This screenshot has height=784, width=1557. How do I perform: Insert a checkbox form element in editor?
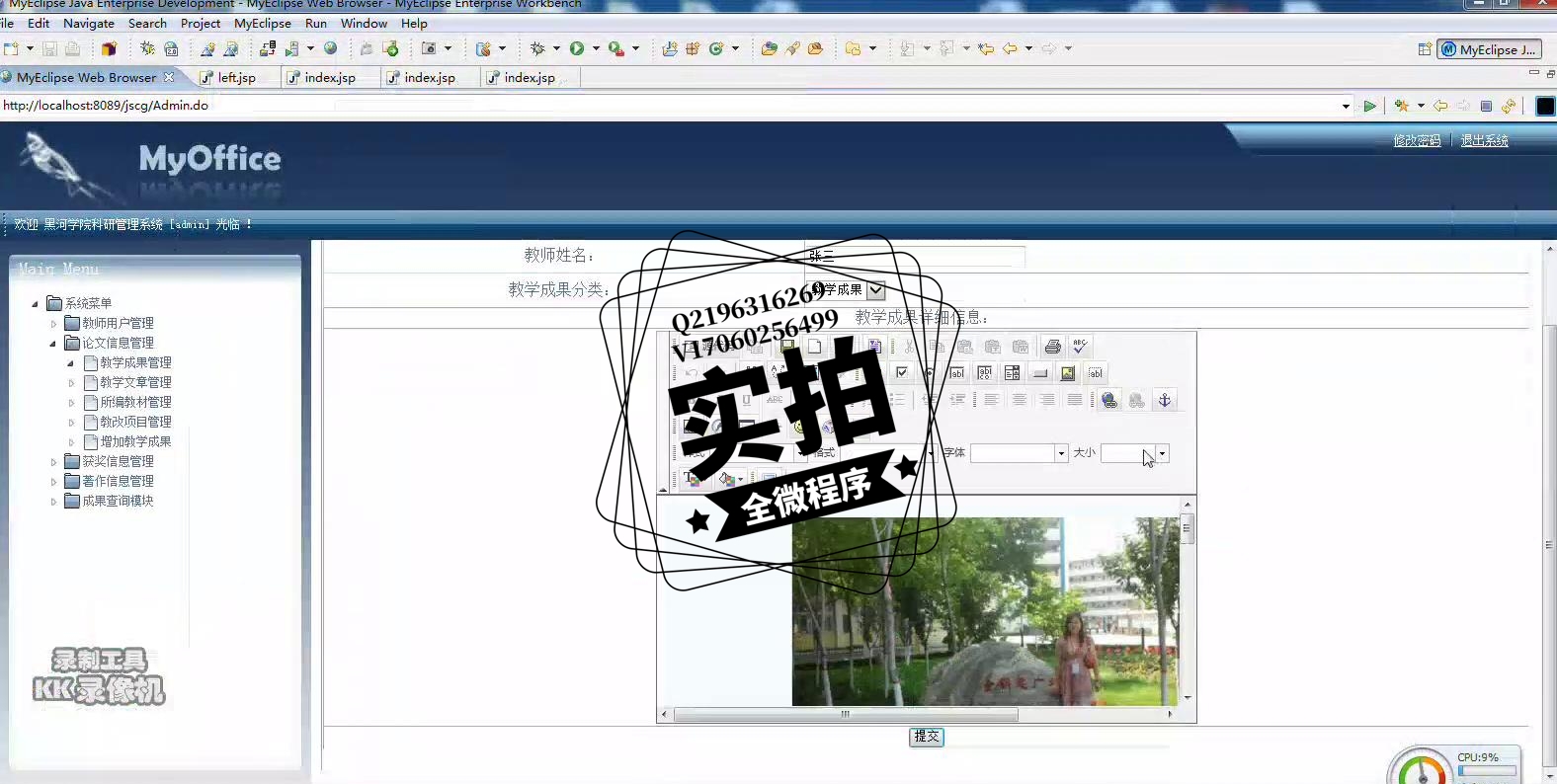tap(902, 373)
